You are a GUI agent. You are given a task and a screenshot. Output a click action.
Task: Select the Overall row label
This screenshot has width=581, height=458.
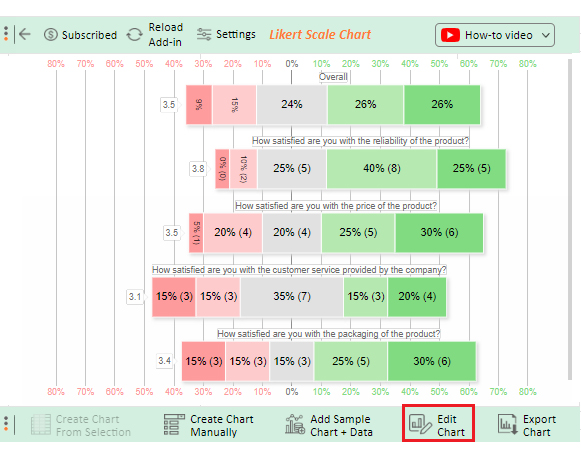pyautogui.click(x=333, y=77)
